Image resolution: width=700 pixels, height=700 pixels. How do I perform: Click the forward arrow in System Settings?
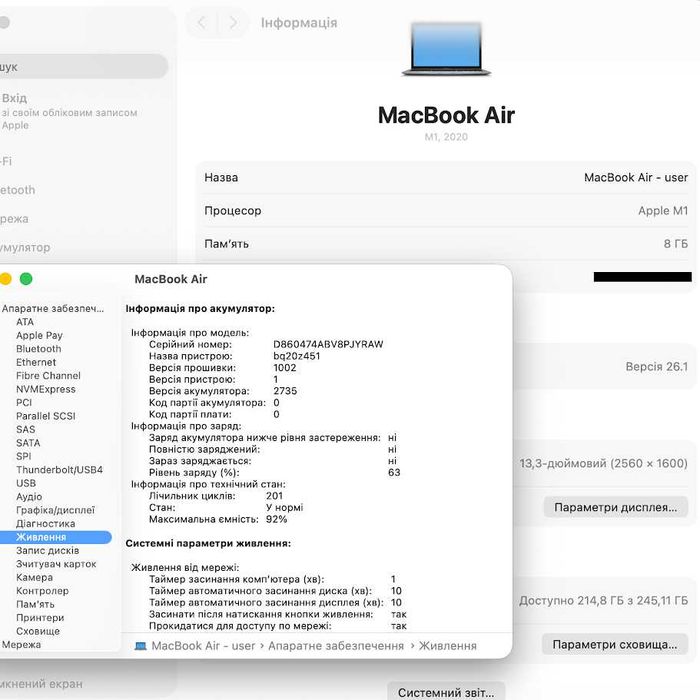tap(233, 23)
